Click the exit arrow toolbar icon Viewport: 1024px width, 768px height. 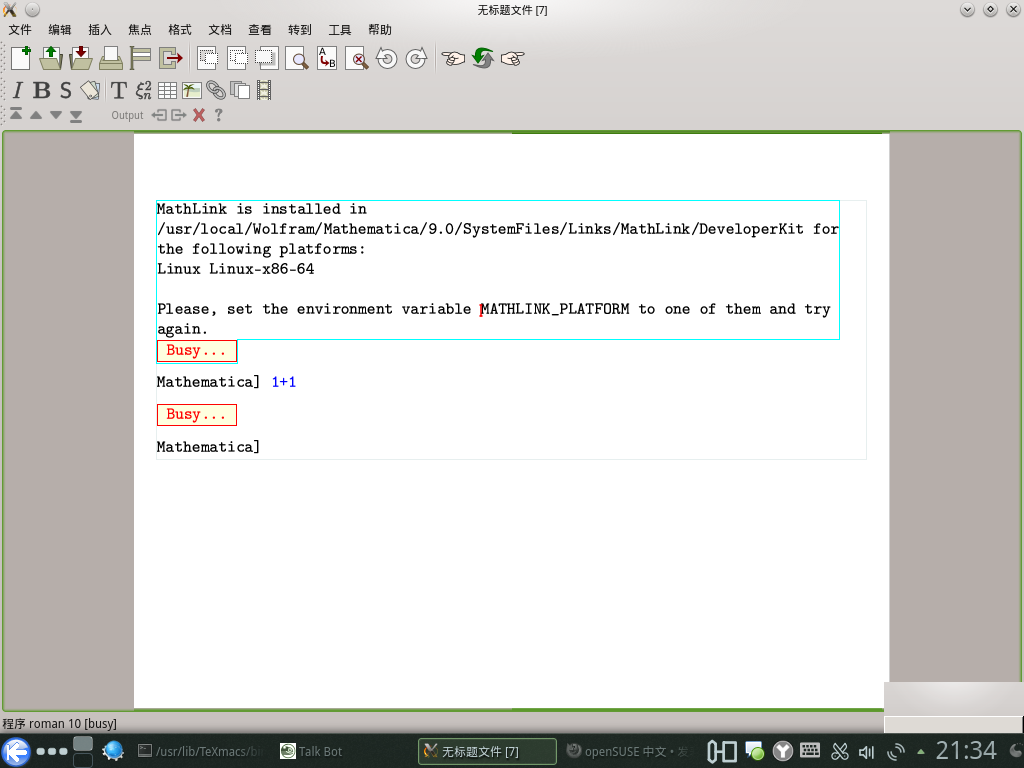pos(171,58)
